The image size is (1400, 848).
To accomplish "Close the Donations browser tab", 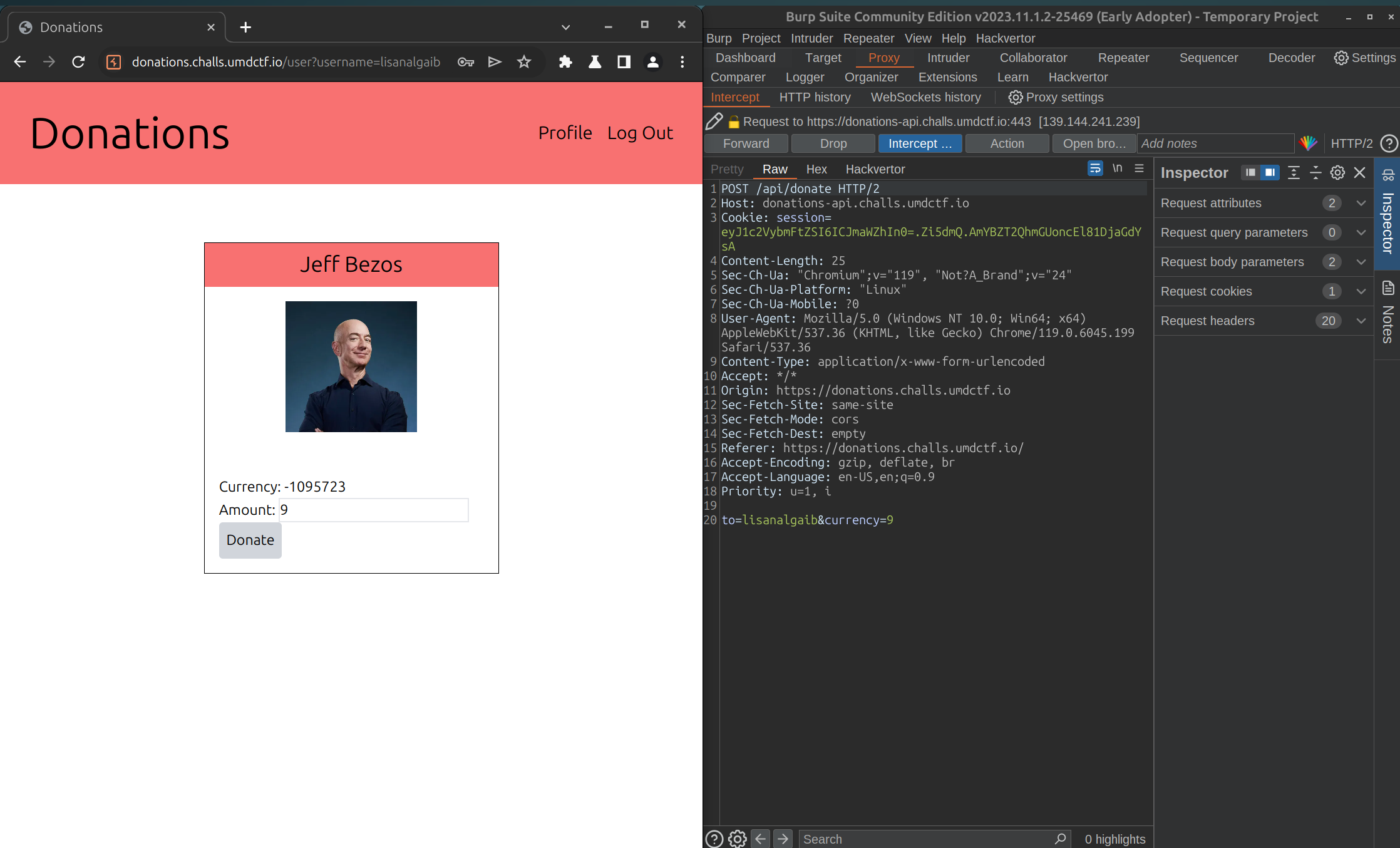I will click(211, 27).
